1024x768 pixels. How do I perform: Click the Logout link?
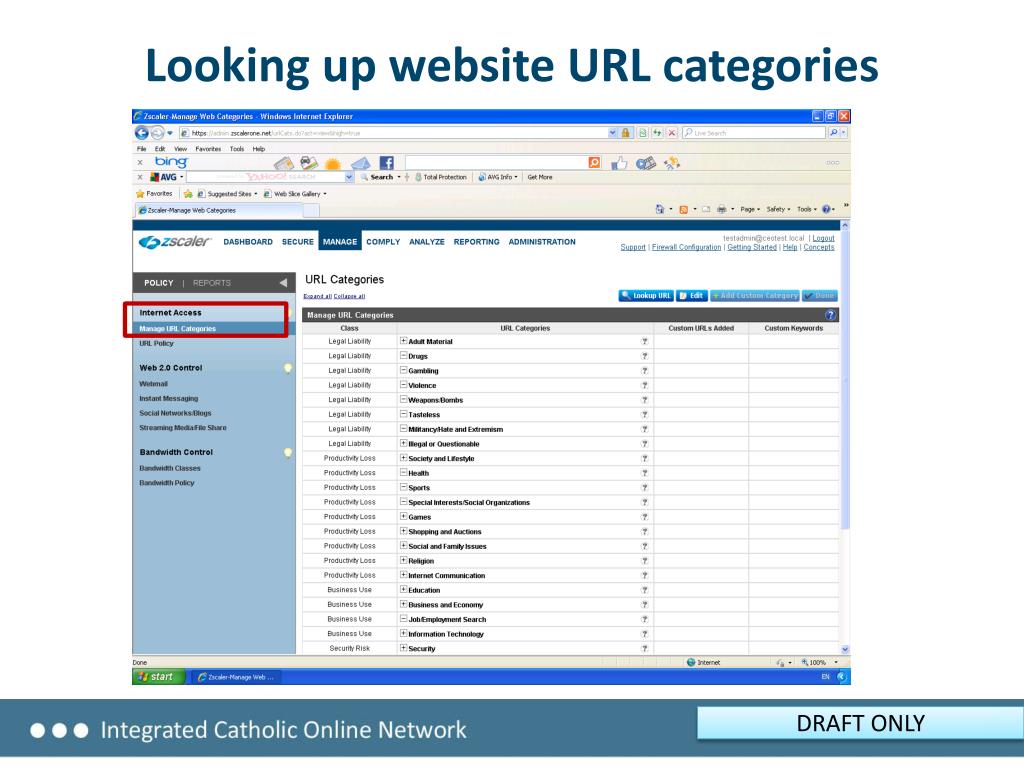click(824, 238)
